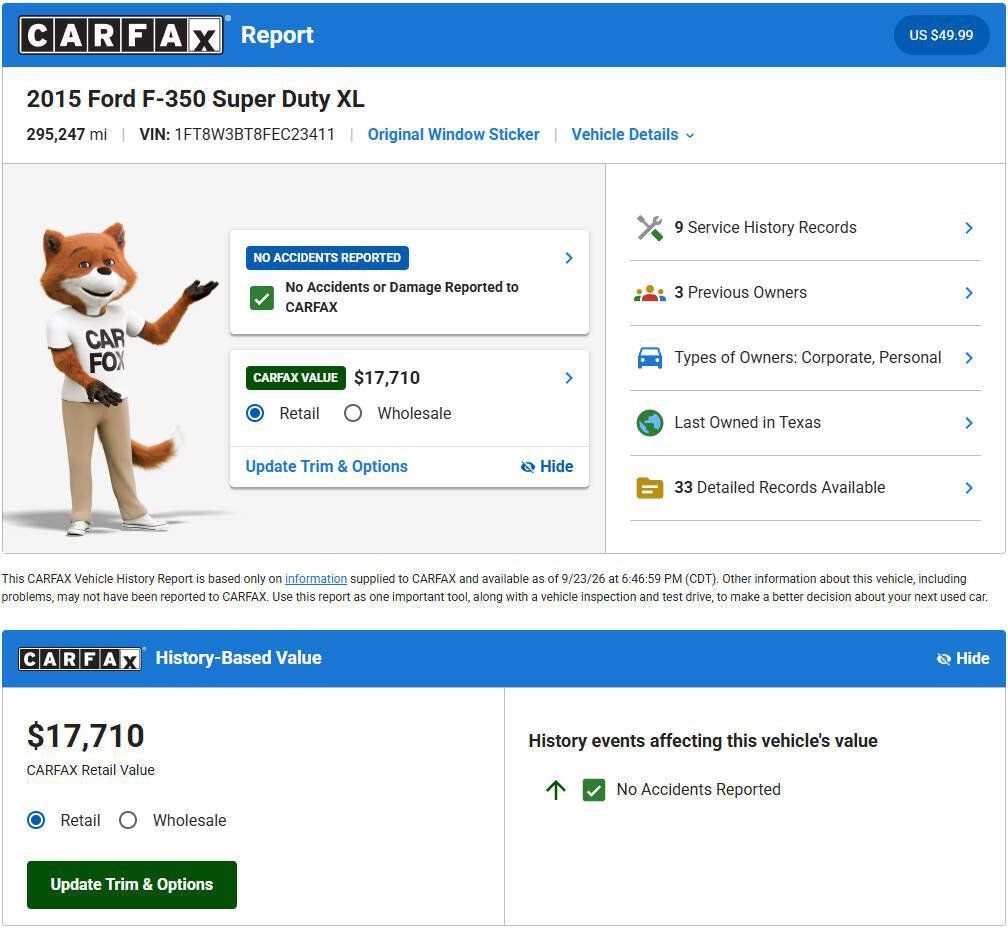
Task: Click the CARFAX VALUE green badge
Action: click(x=296, y=378)
